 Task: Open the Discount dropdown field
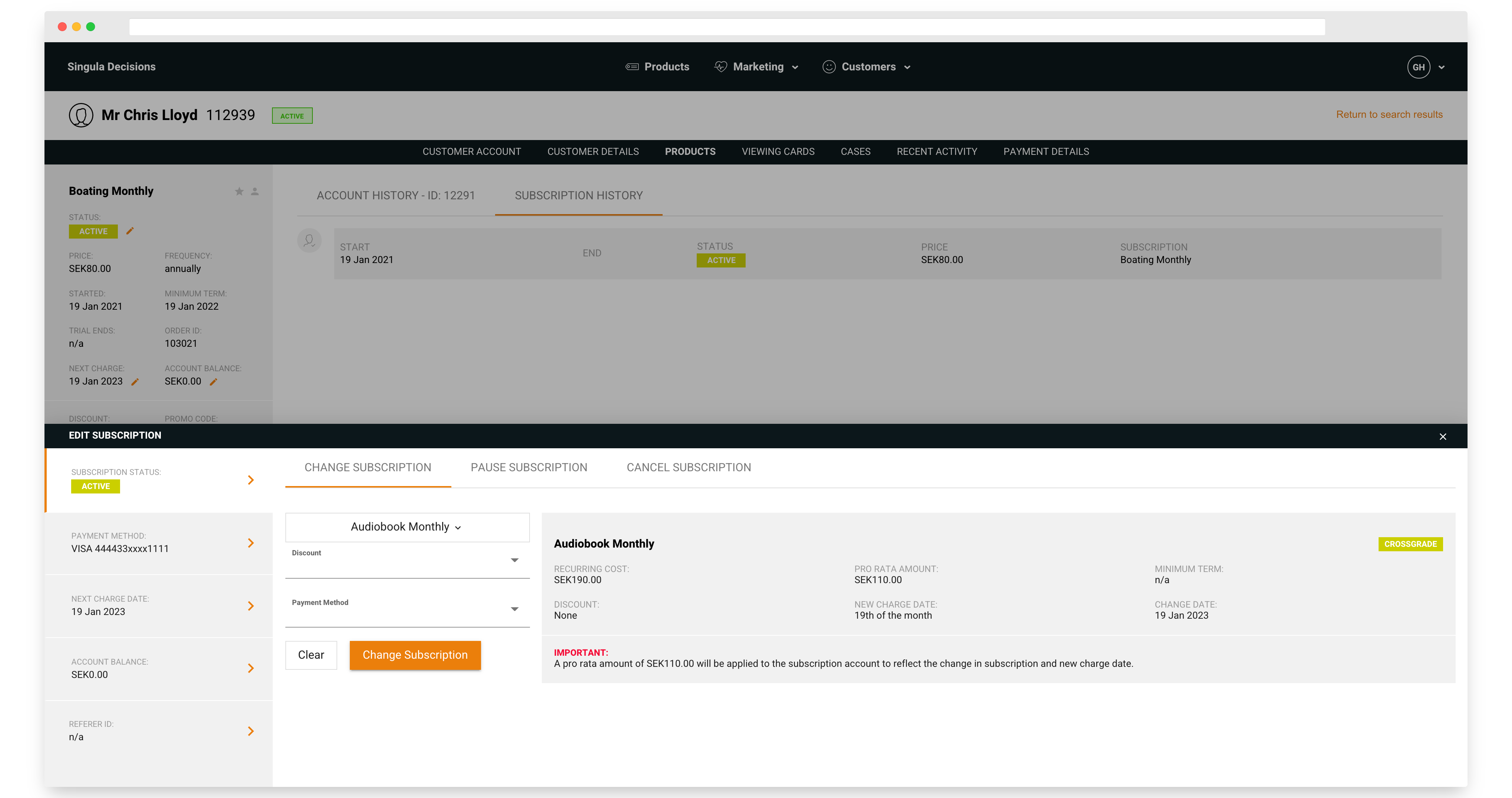(x=407, y=561)
